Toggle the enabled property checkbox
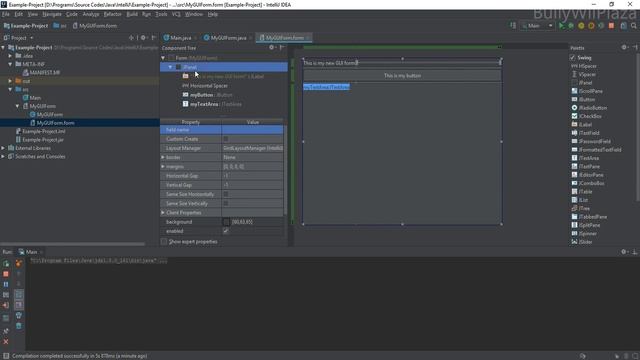The width and height of the screenshot is (640, 360). tap(226, 231)
